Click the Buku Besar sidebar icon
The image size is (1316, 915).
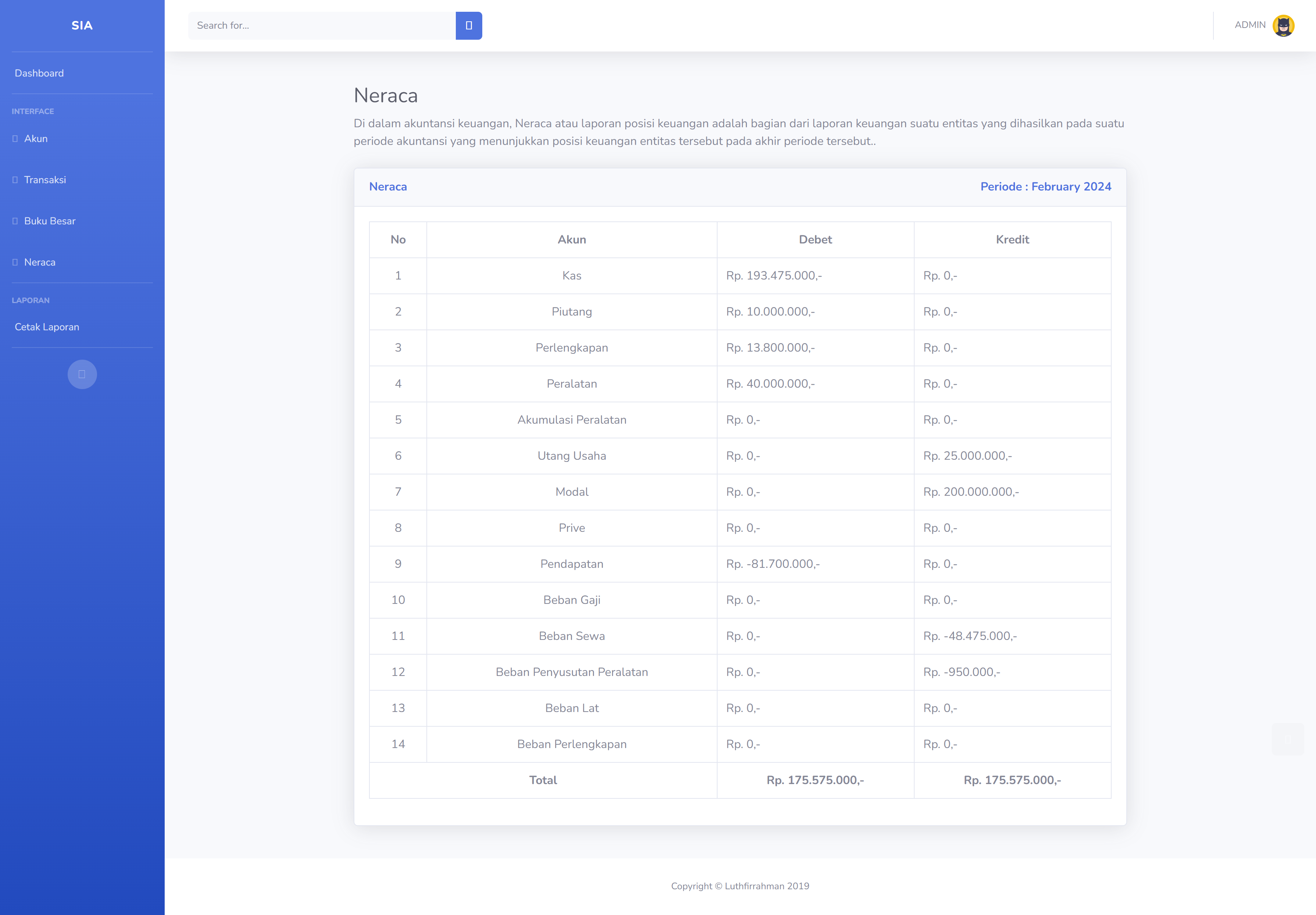tap(15, 221)
